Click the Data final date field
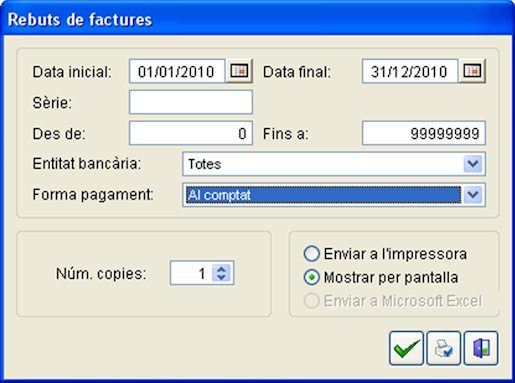The width and height of the screenshot is (515, 383). (410, 71)
